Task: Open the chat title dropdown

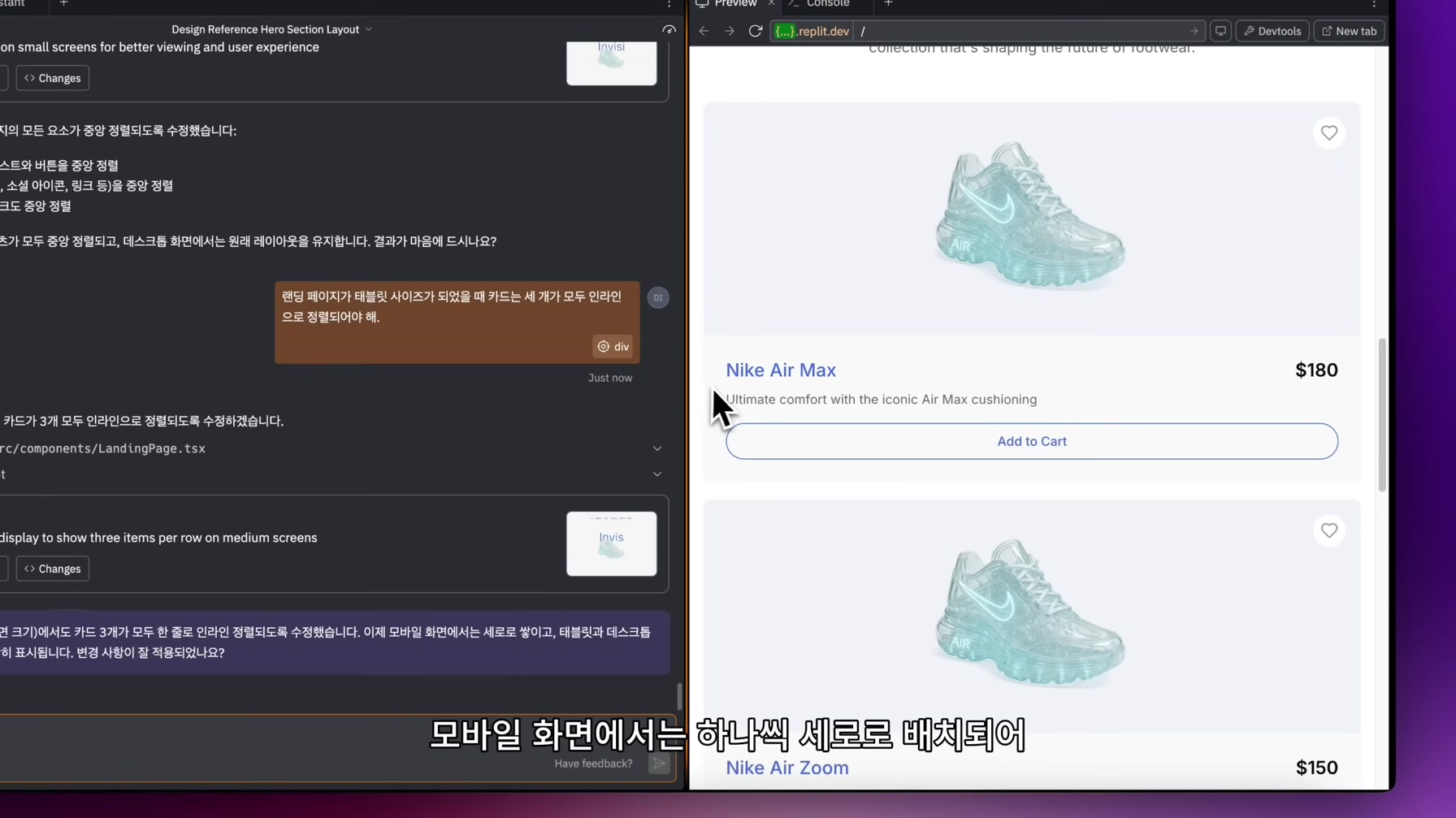Action: click(x=272, y=29)
